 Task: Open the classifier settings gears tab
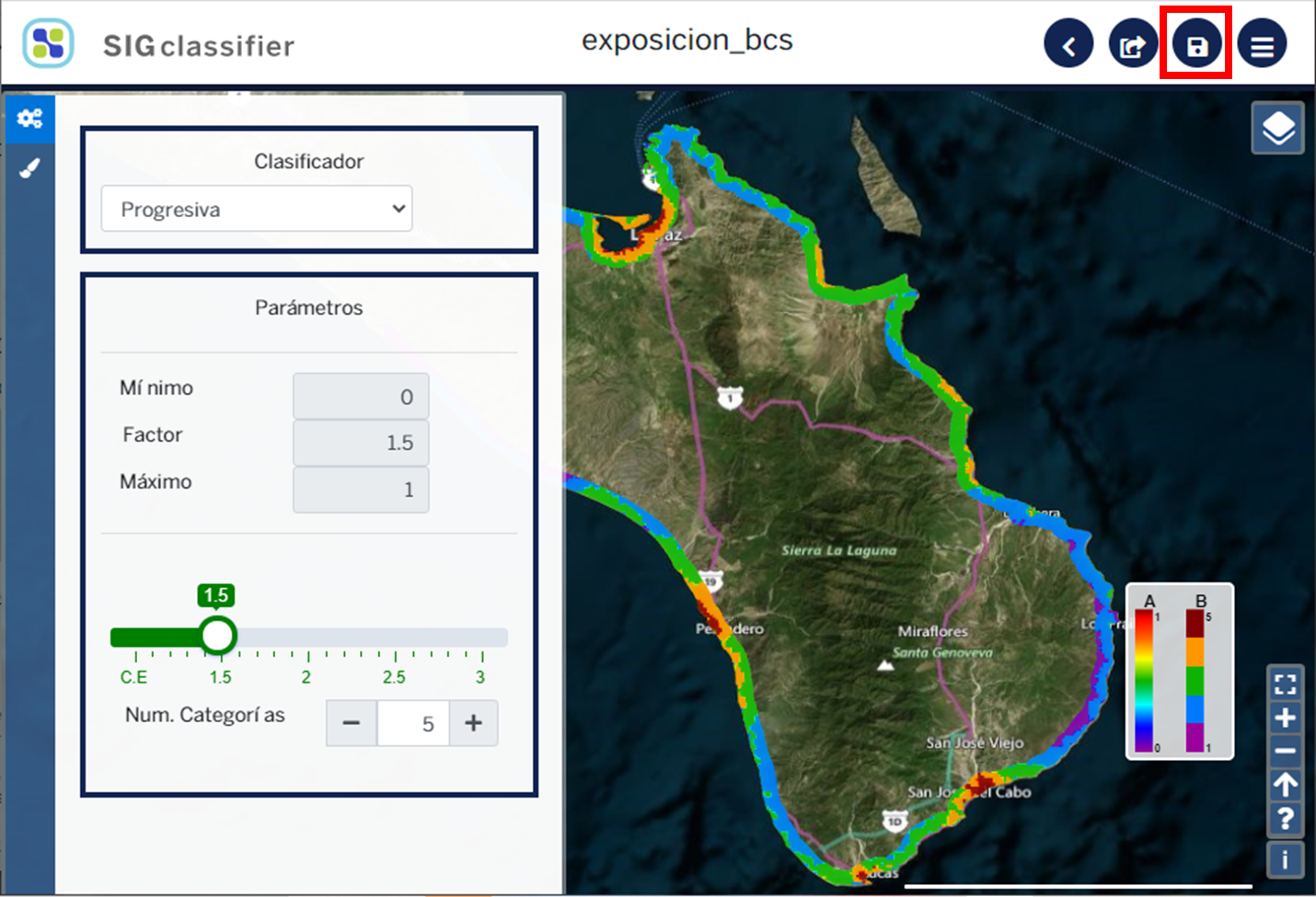30,118
